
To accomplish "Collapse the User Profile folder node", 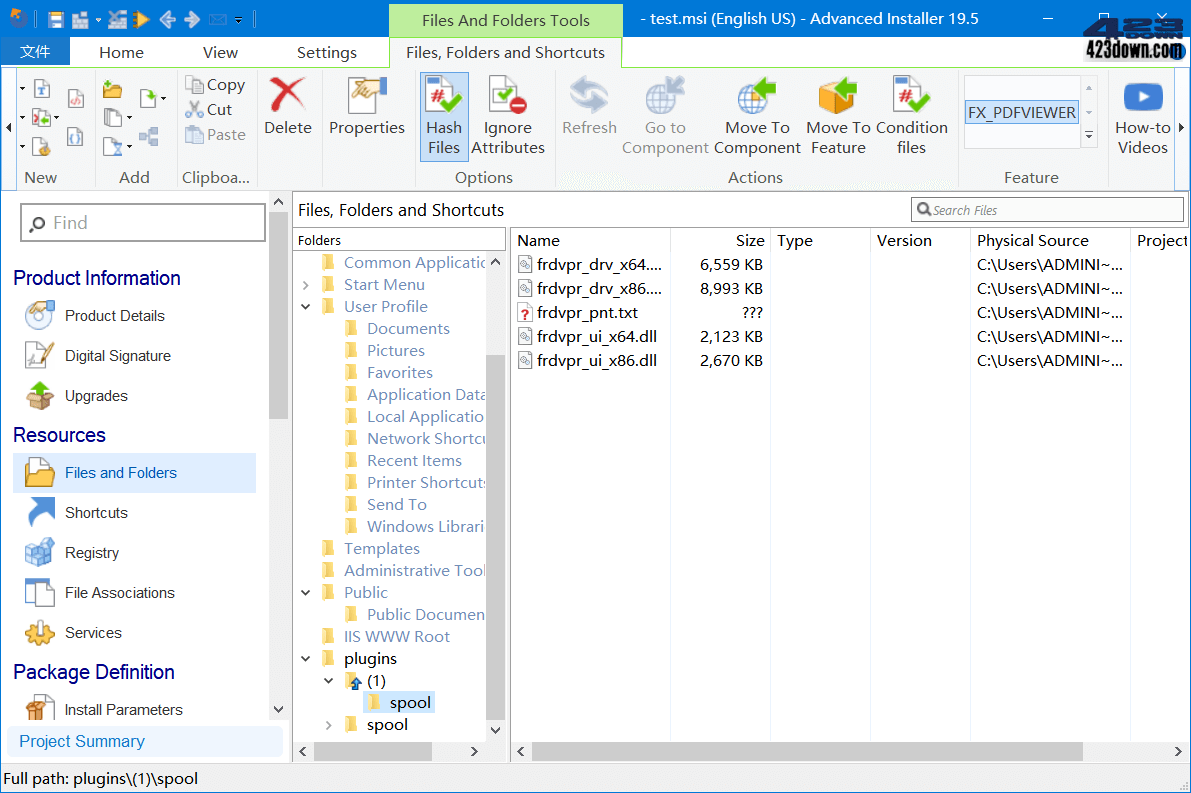I will click(306, 306).
